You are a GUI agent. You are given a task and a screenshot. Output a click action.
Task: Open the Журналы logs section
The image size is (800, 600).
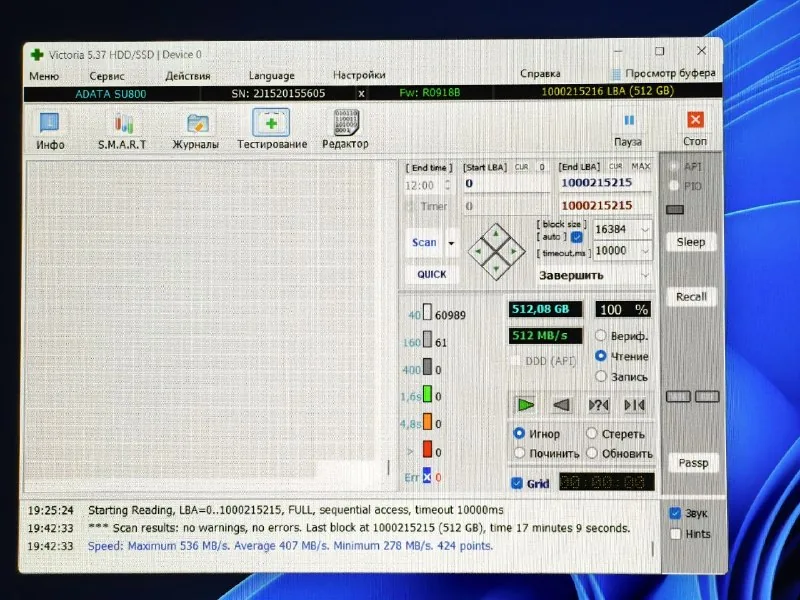196,131
